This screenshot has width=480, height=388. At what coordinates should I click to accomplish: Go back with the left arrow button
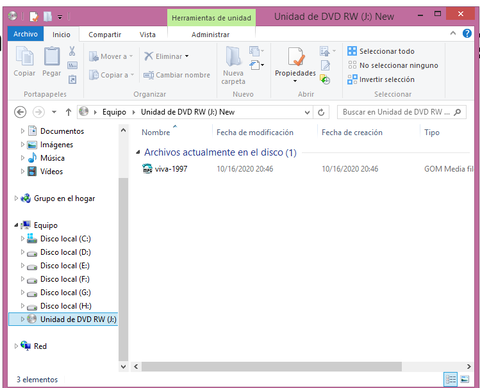click(x=20, y=112)
